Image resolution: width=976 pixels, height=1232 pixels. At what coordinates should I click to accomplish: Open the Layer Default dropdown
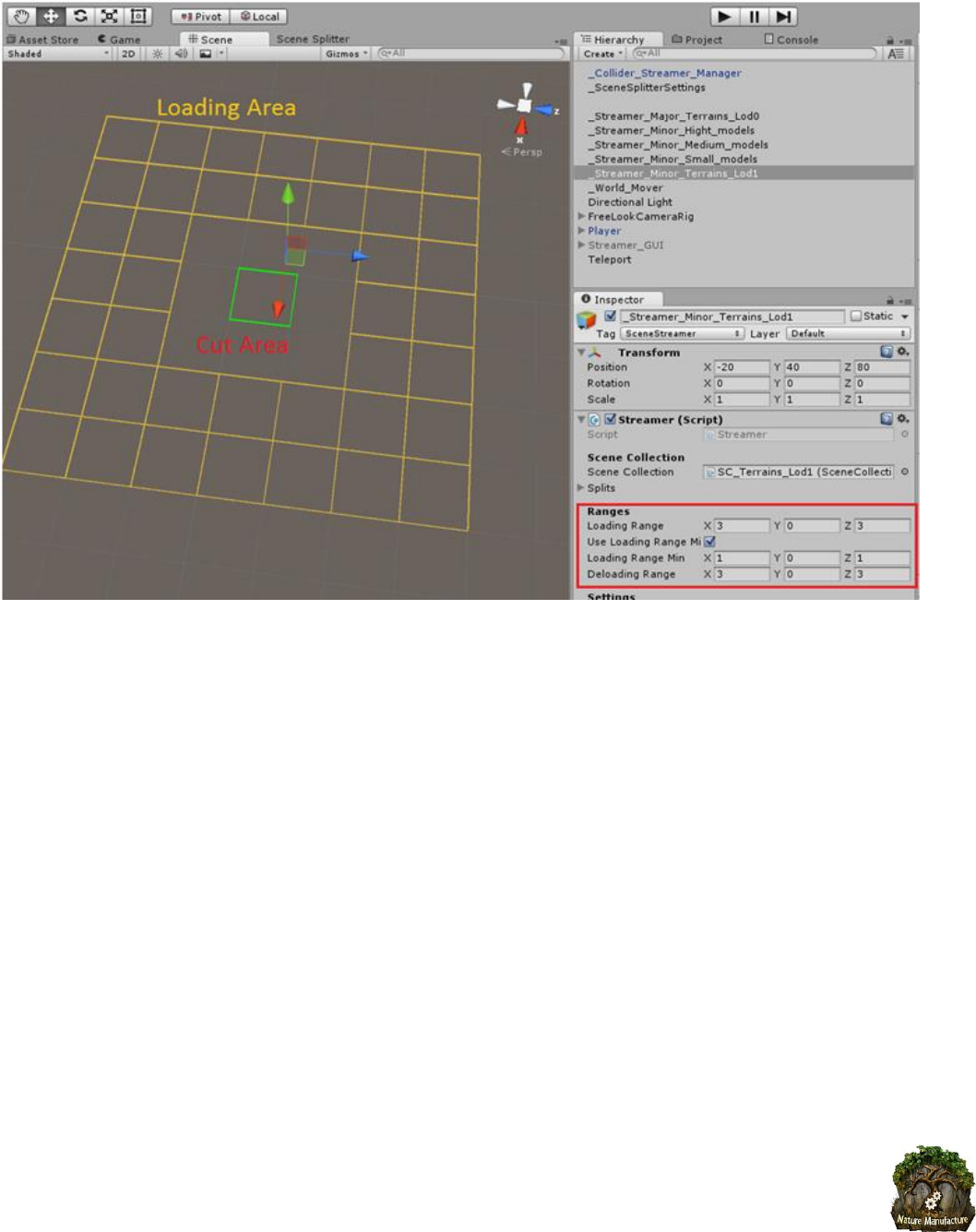click(848, 333)
